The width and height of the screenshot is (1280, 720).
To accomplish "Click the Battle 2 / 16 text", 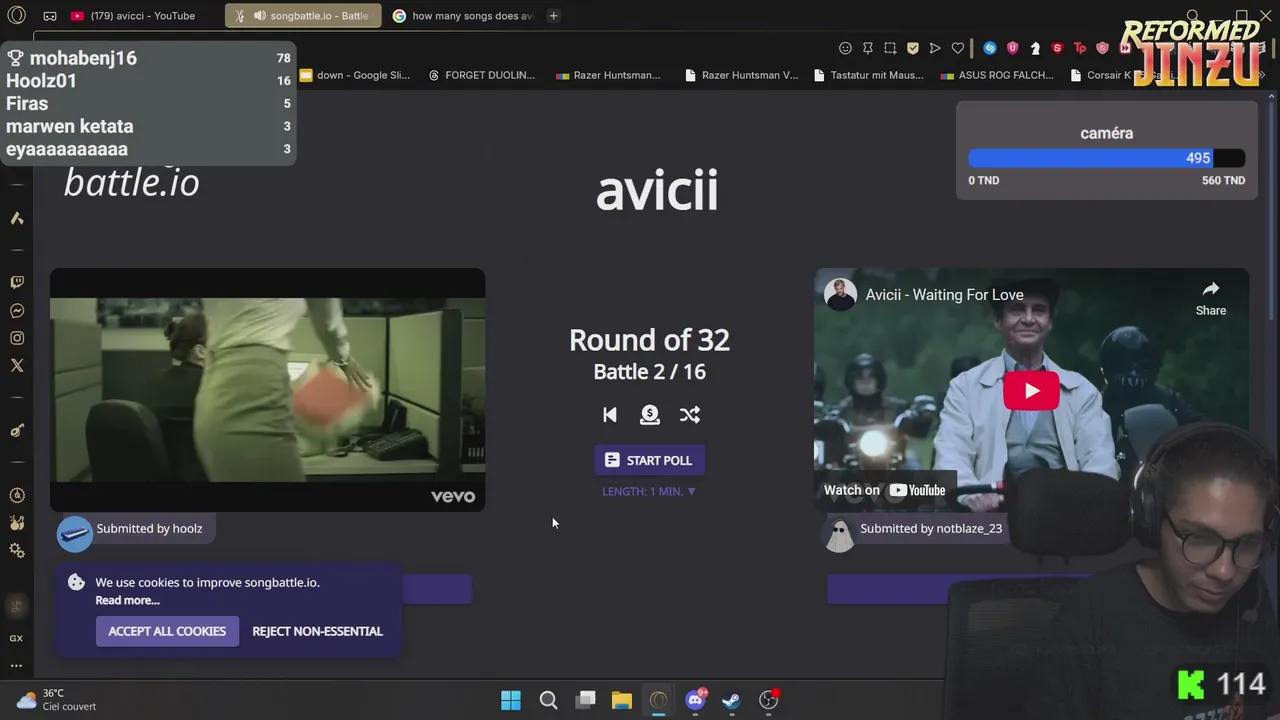I will point(649,372).
